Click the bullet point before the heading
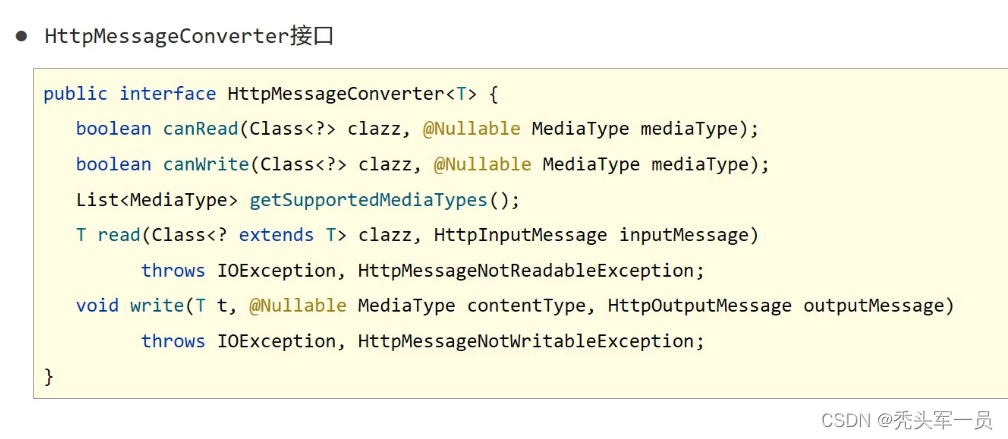 click(21, 36)
